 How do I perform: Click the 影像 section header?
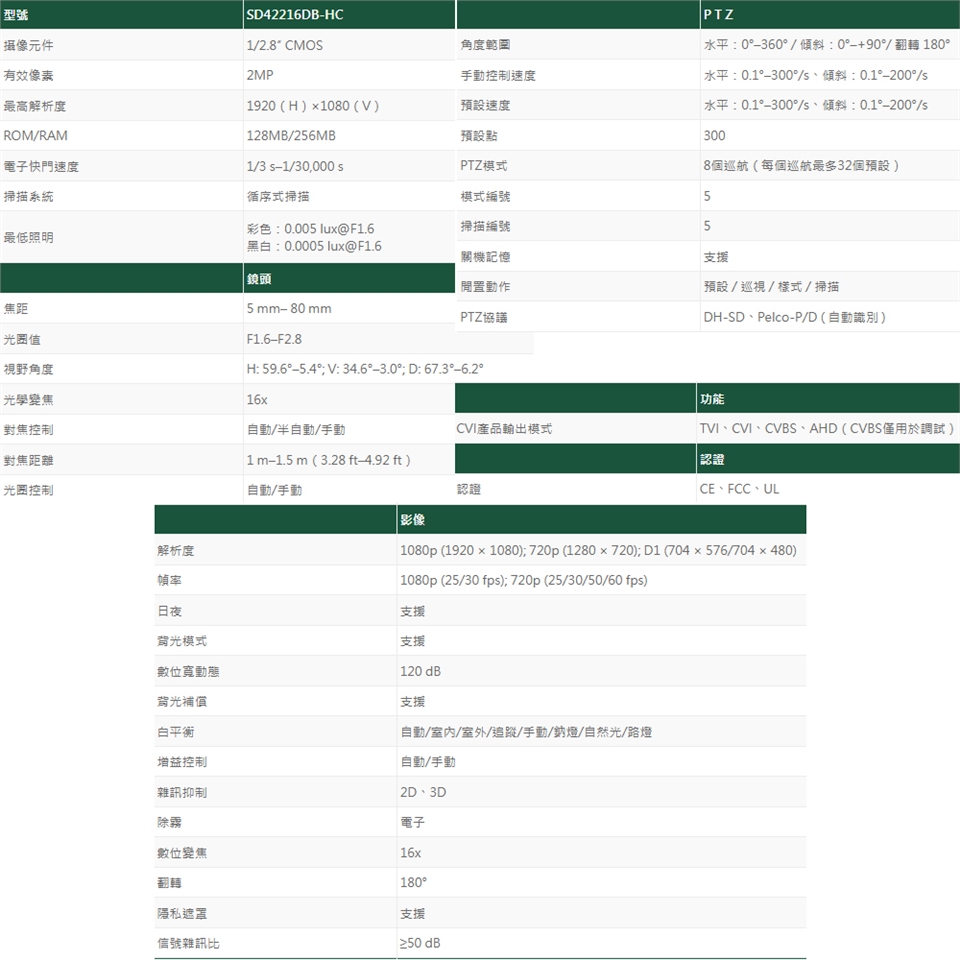[413, 520]
